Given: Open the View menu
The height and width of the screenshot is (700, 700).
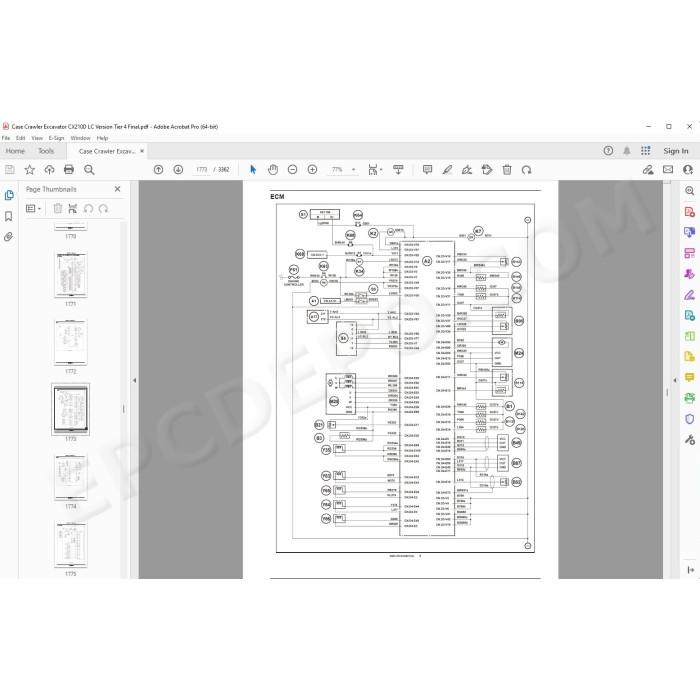Looking at the screenshot, I should coord(37,138).
